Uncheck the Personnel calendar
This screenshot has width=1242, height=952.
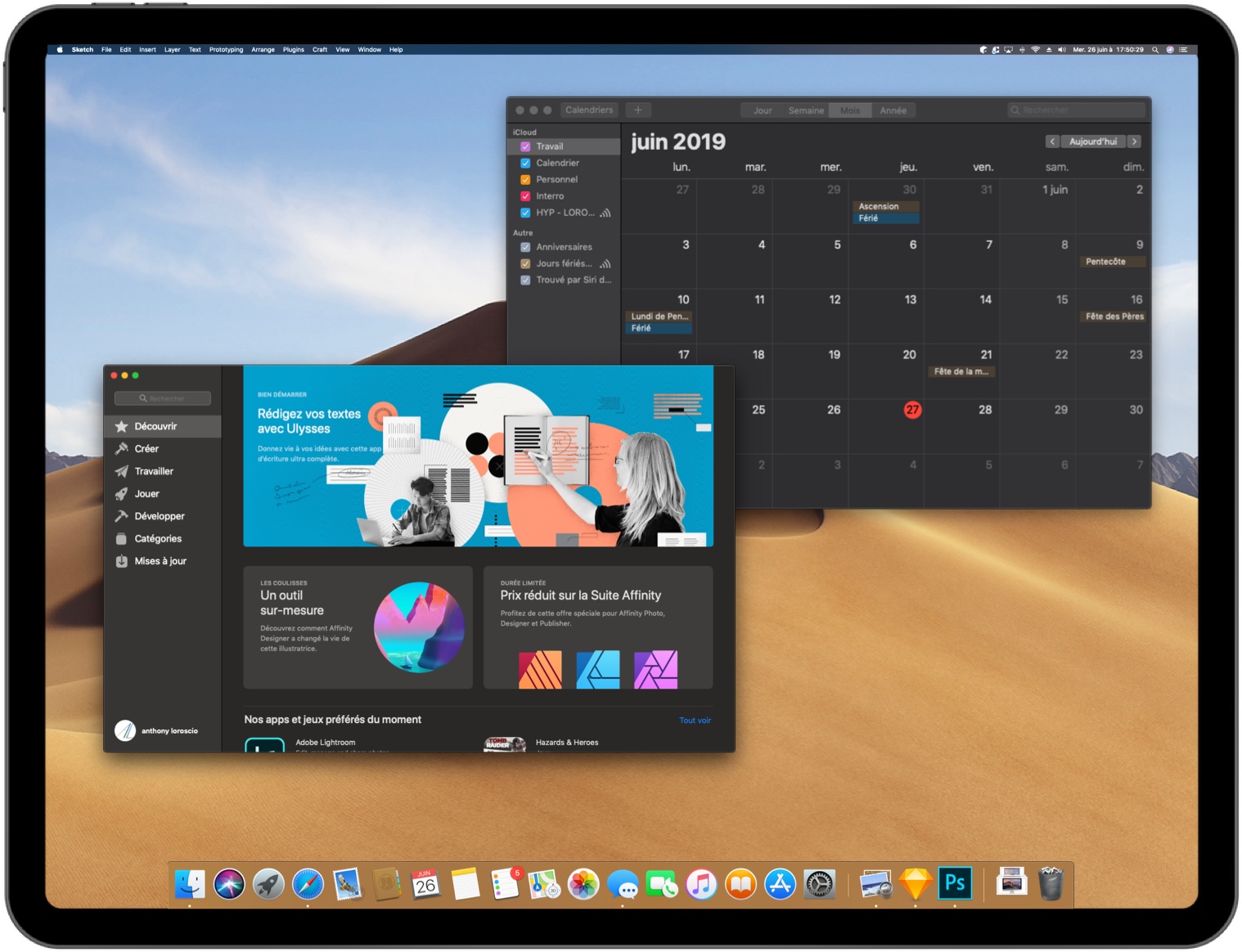pyautogui.click(x=525, y=179)
